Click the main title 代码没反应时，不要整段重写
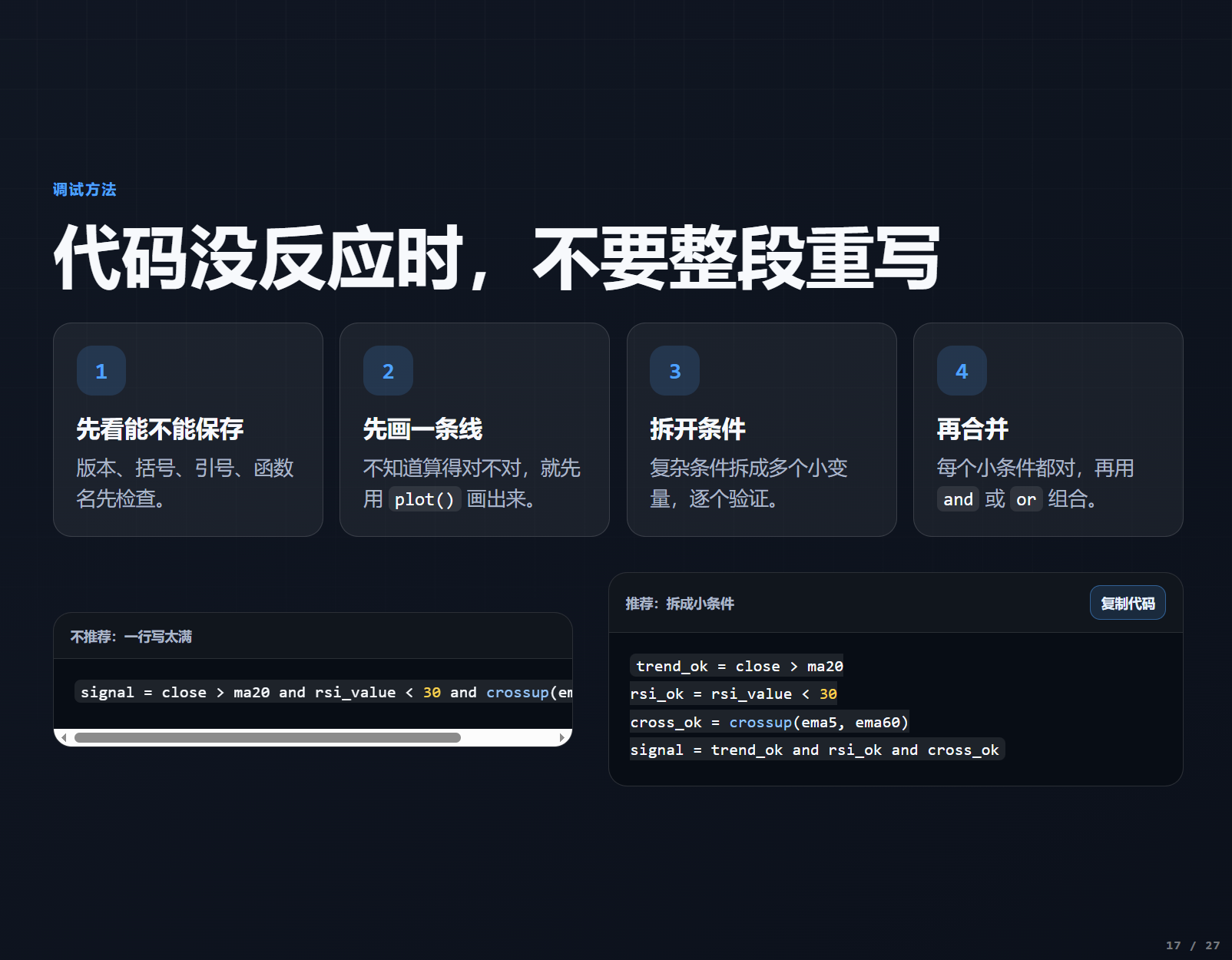The width and height of the screenshot is (1232, 960). click(x=497, y=258)
